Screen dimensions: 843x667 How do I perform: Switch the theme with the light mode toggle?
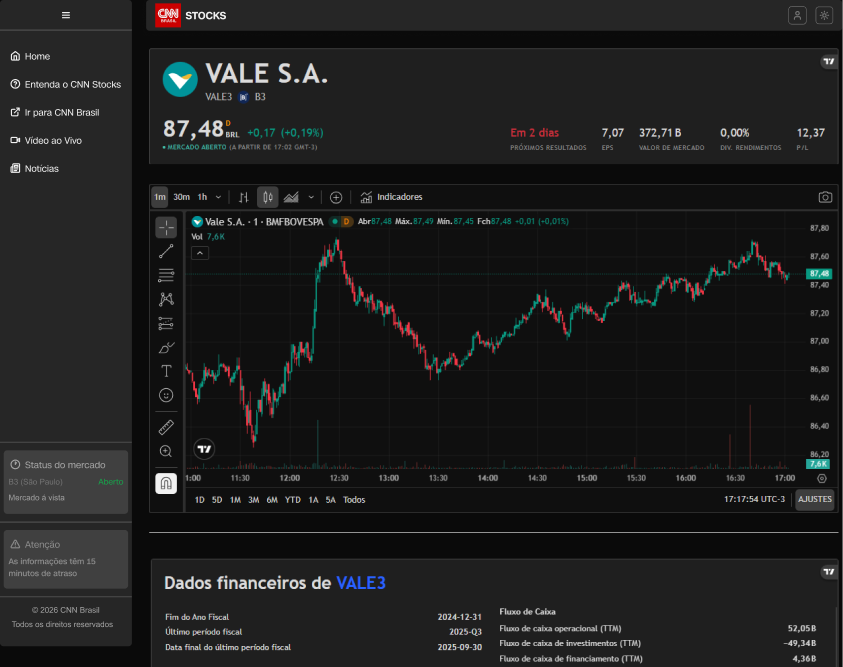coord(824,15)
